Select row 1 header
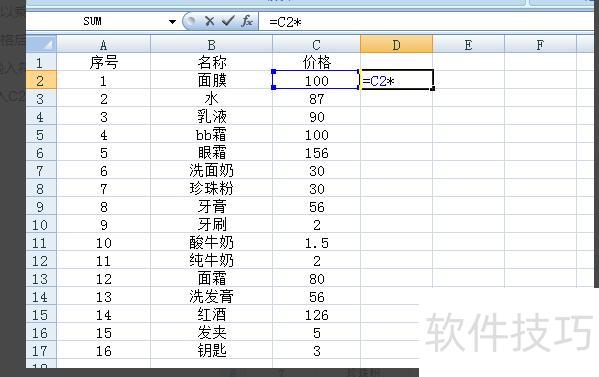The image size is (599, 377). pyautogui.click(x=42, y=62)
